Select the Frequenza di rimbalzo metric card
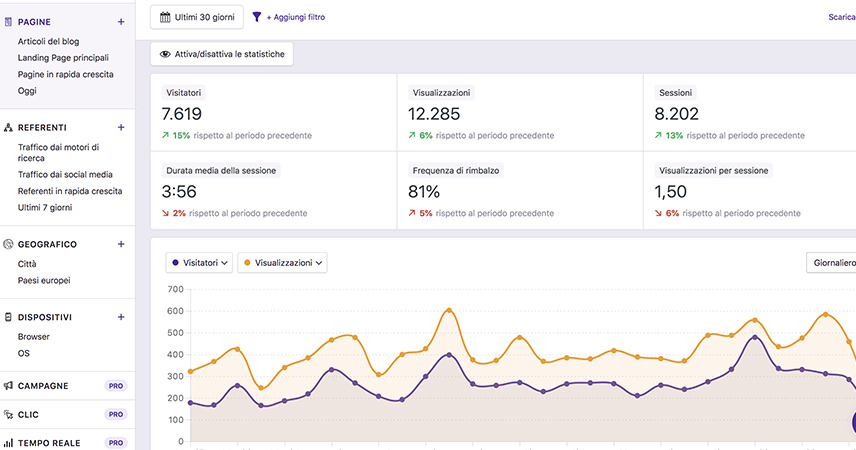The height and width of the screenshot is (450, 856). point(519,190)
